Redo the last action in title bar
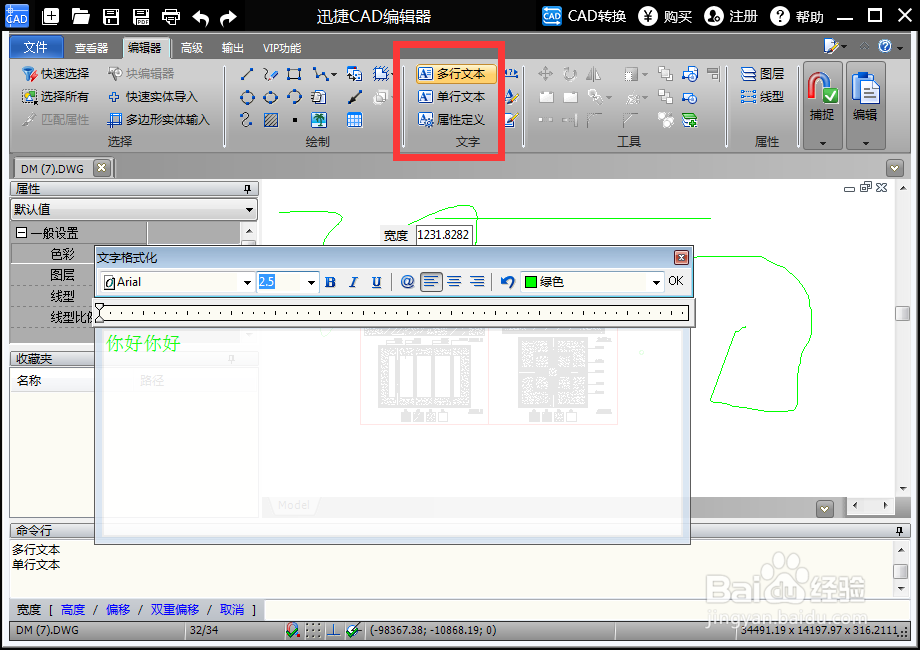The height and width of the screenshot is (650, 920). [x=228, y=18]
